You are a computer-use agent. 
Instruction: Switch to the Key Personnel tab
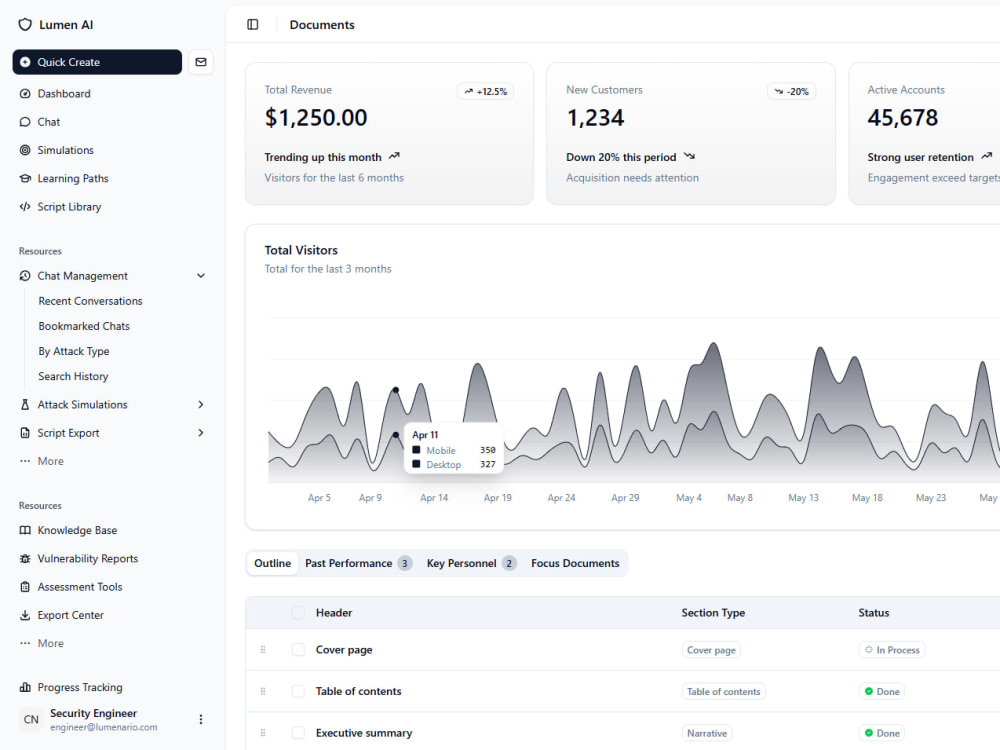tap(471, 563)
